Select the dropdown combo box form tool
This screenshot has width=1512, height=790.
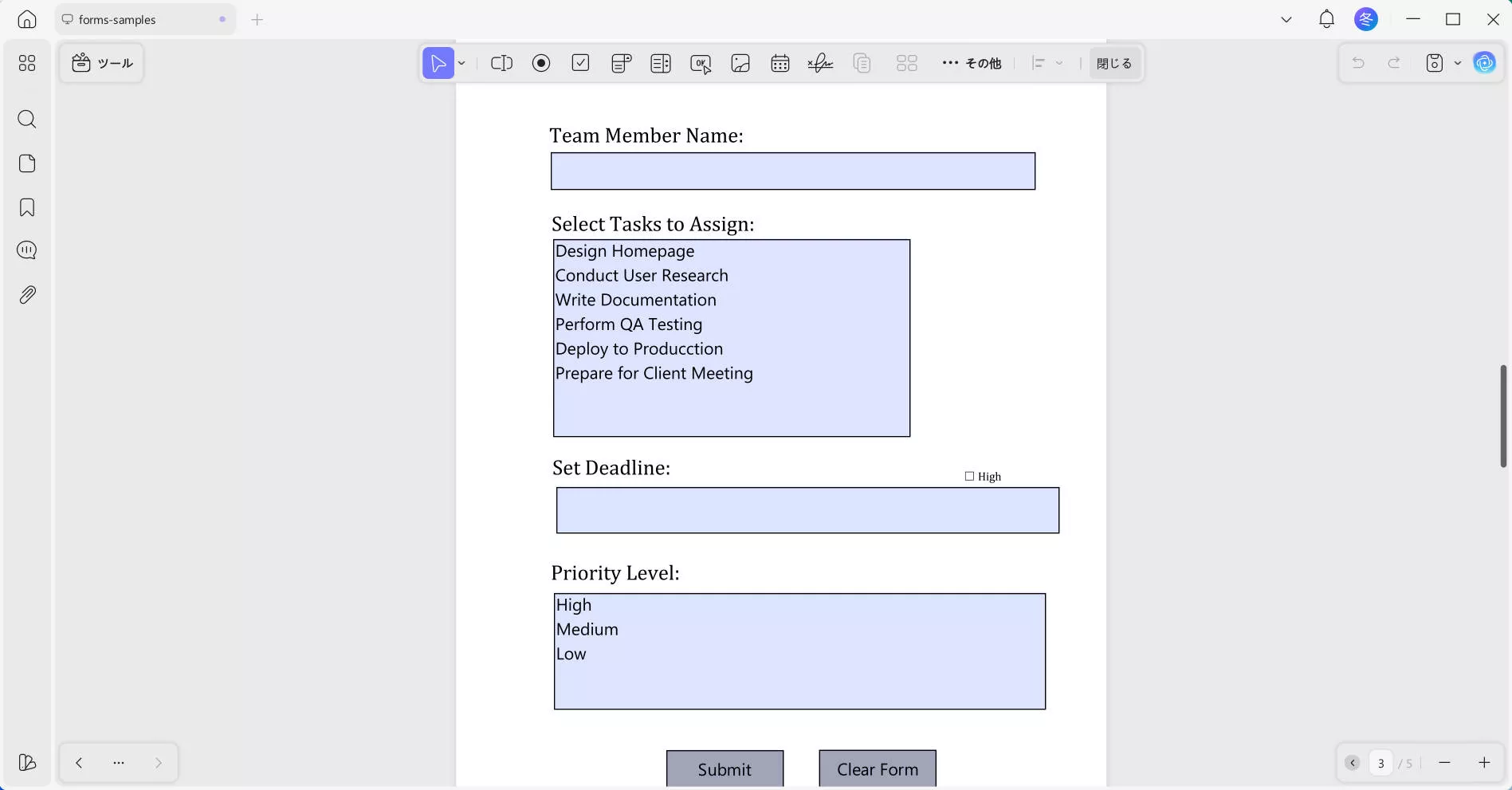[622, 63]
